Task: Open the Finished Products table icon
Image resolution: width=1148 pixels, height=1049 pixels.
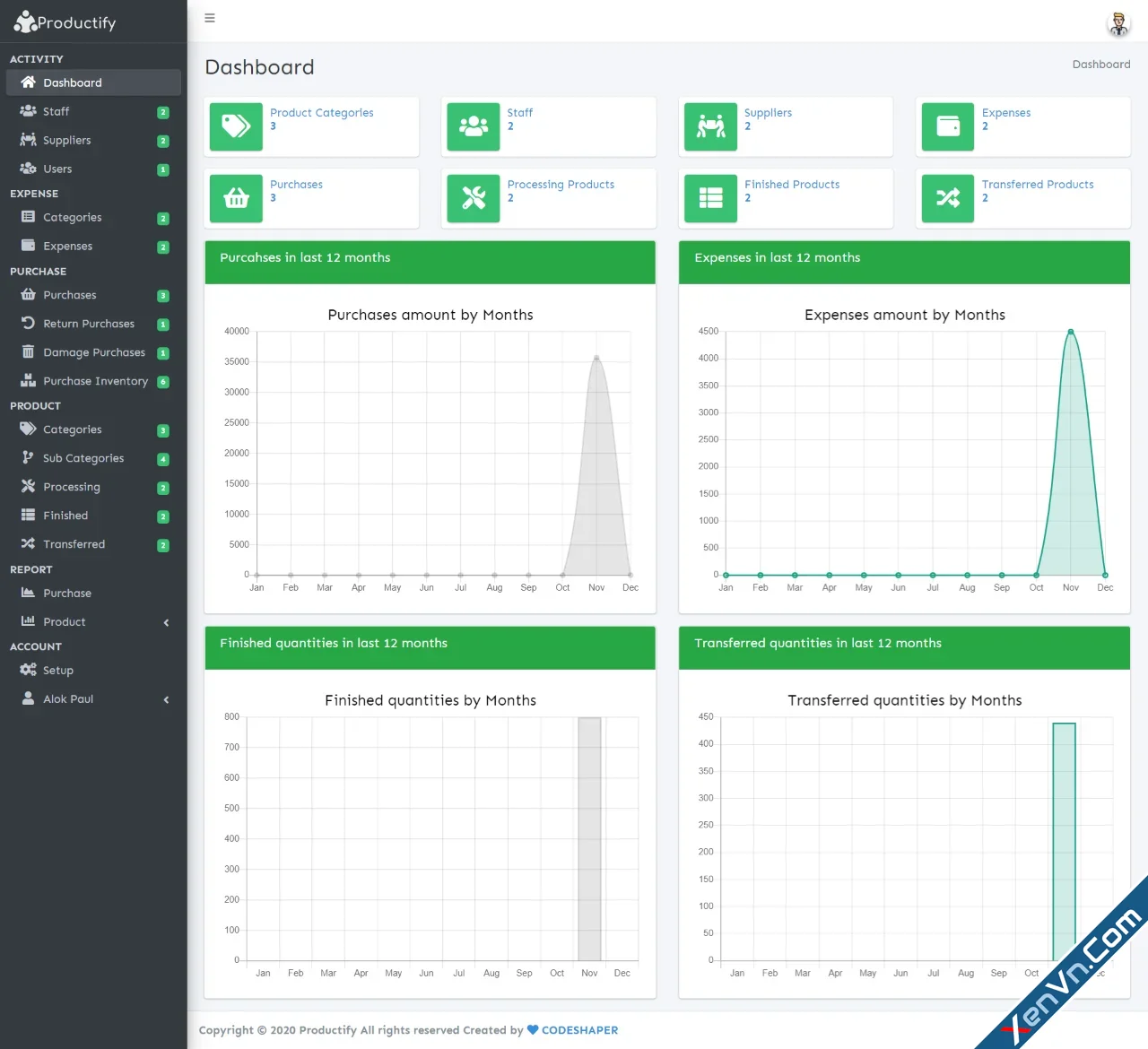Action: tap(709, 198)
